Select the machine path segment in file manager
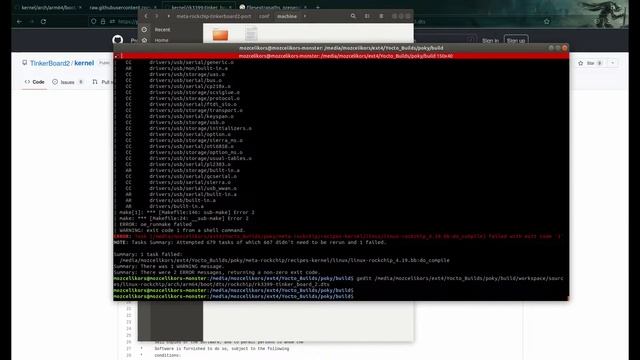 [x=287, y=16]
